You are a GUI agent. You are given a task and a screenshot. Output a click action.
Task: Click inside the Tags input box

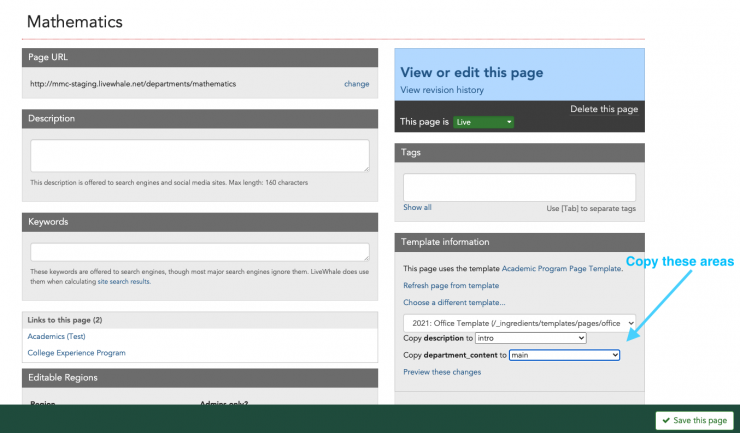519,187
